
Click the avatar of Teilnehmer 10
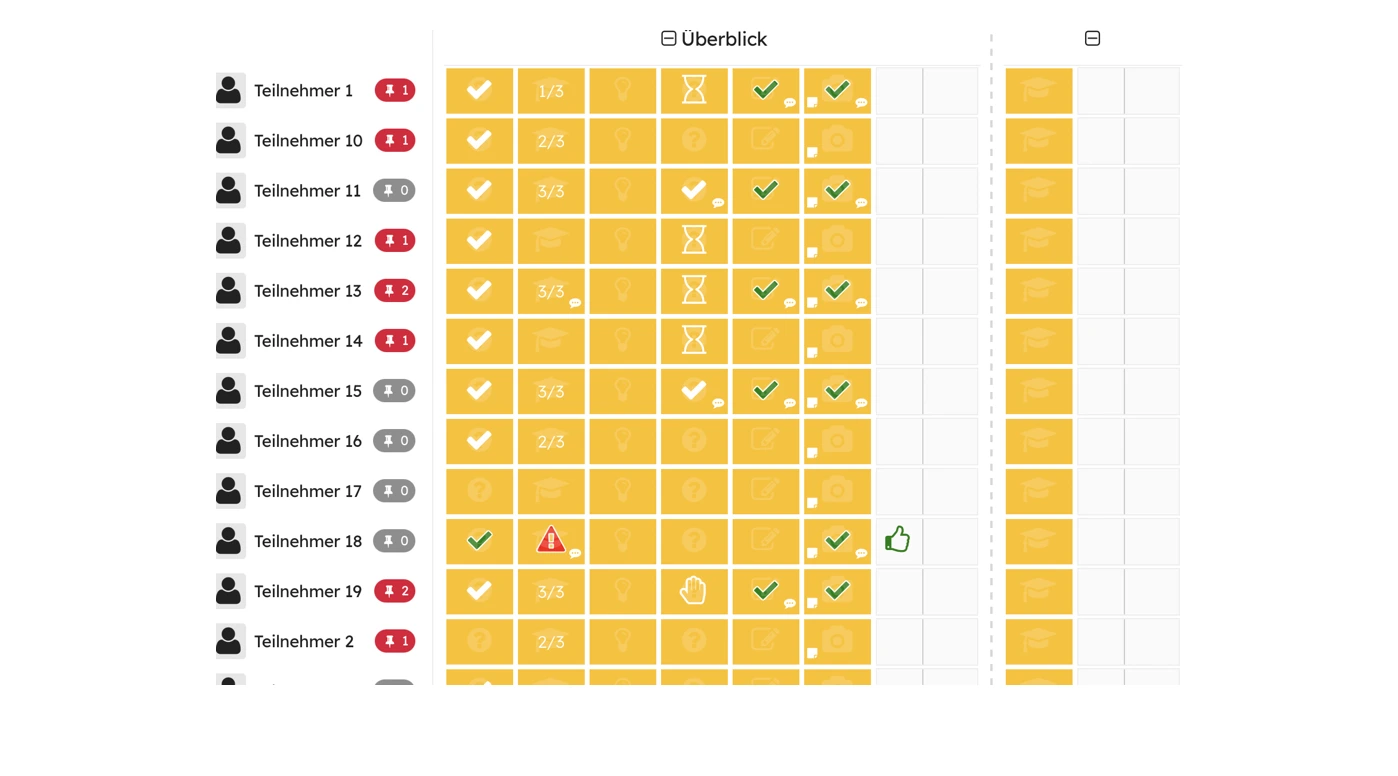(x=230, y=141)
